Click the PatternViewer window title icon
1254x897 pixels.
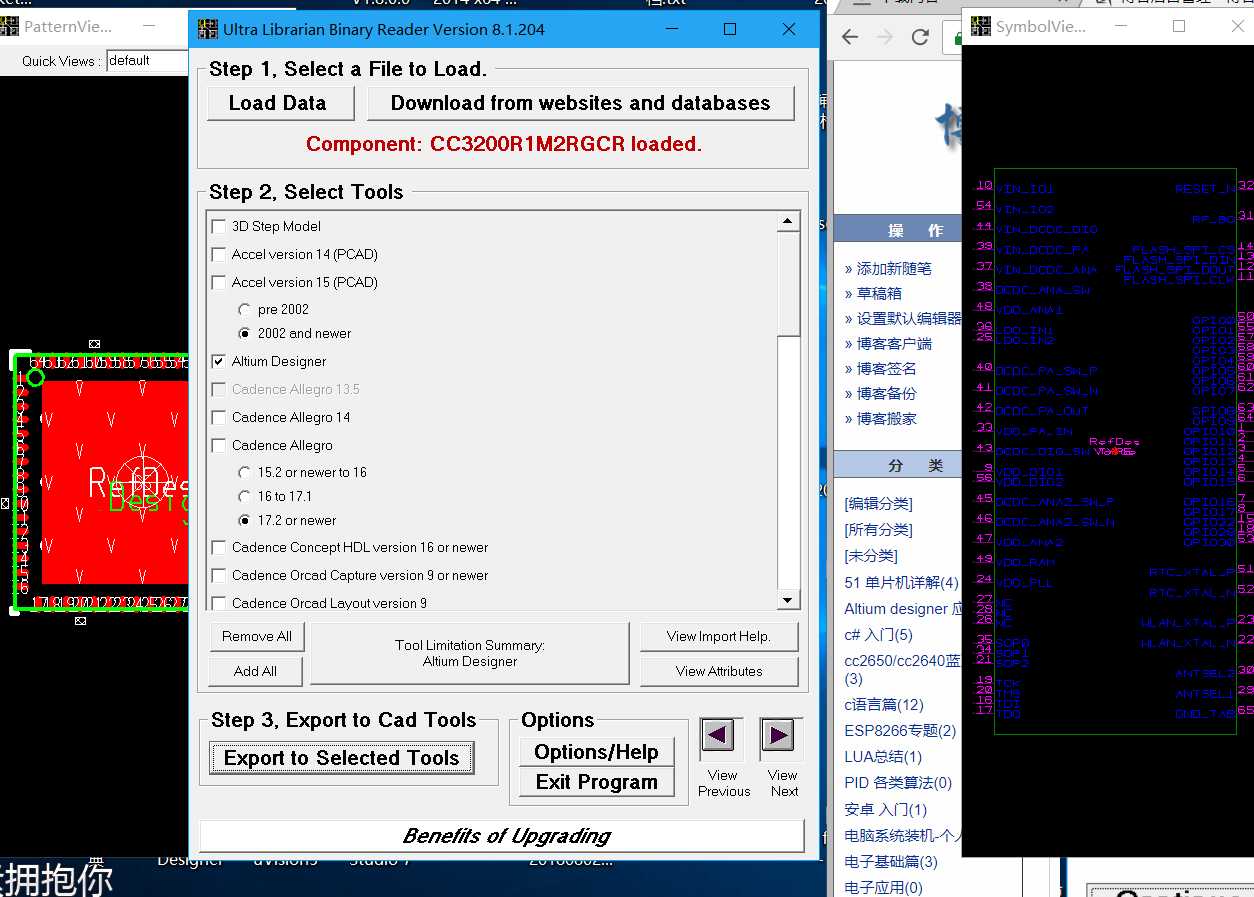[x=9, y=27]
